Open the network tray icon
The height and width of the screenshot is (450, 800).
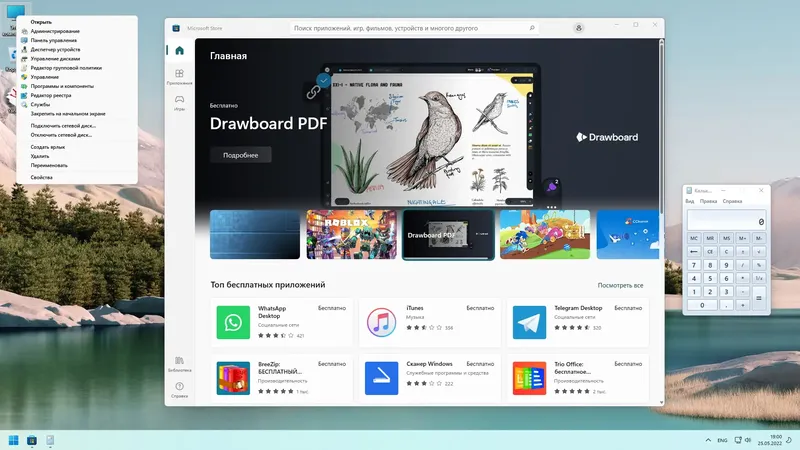coord(738,440)
